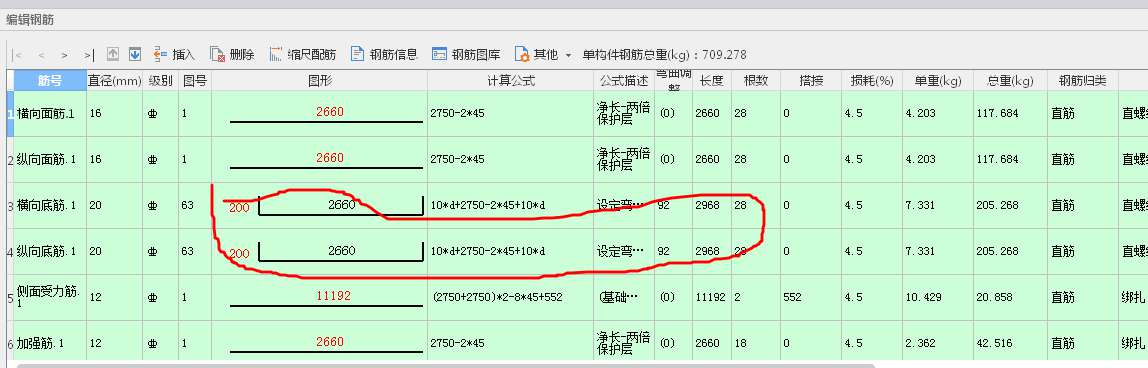The height and width of the screenshot is (368, 1148).
Task: Click the 11192 shape drawing of 侧面受力筋
Action: [319, 298]
